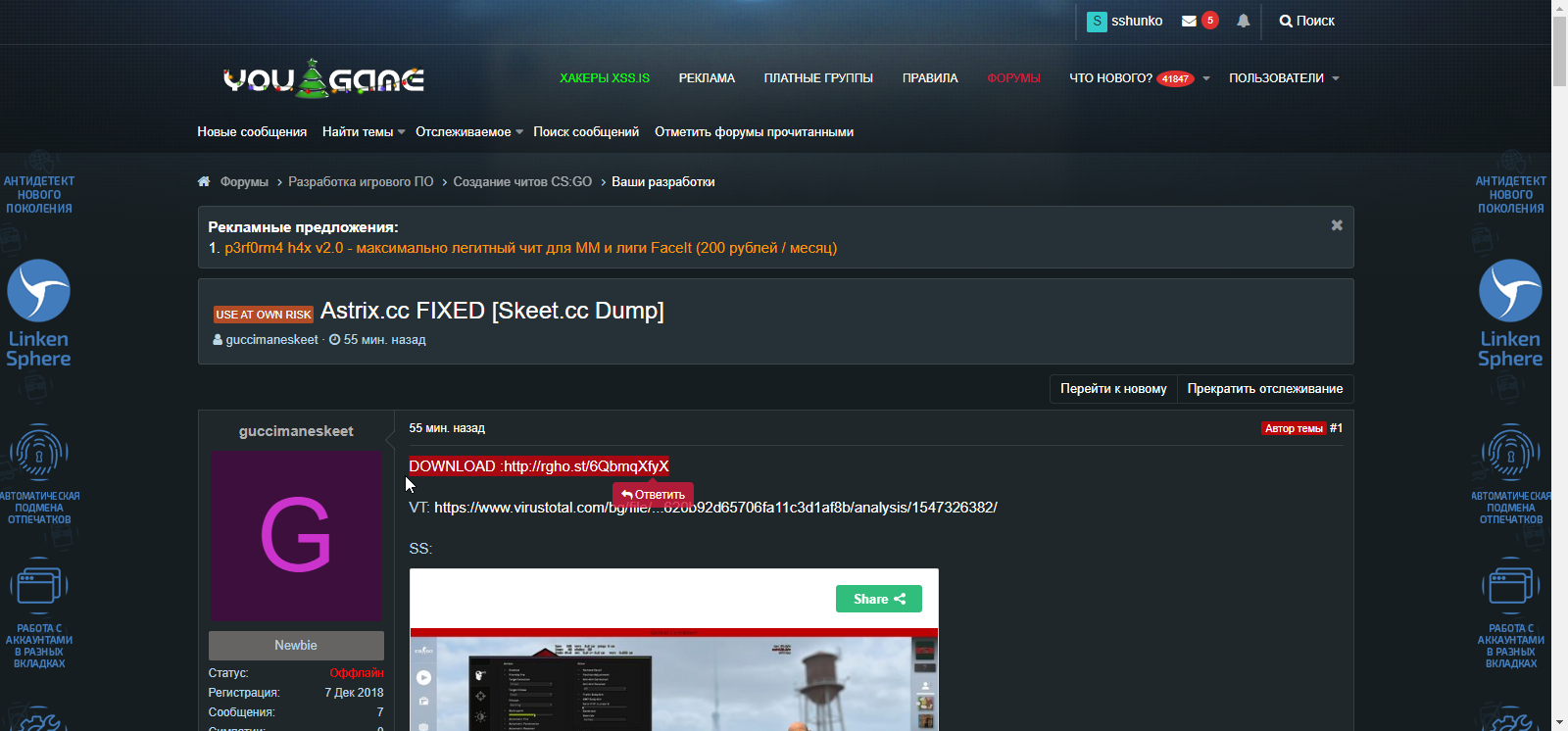Click the green Share button
Screen dimensions: 1568x731
coord(878,599)
